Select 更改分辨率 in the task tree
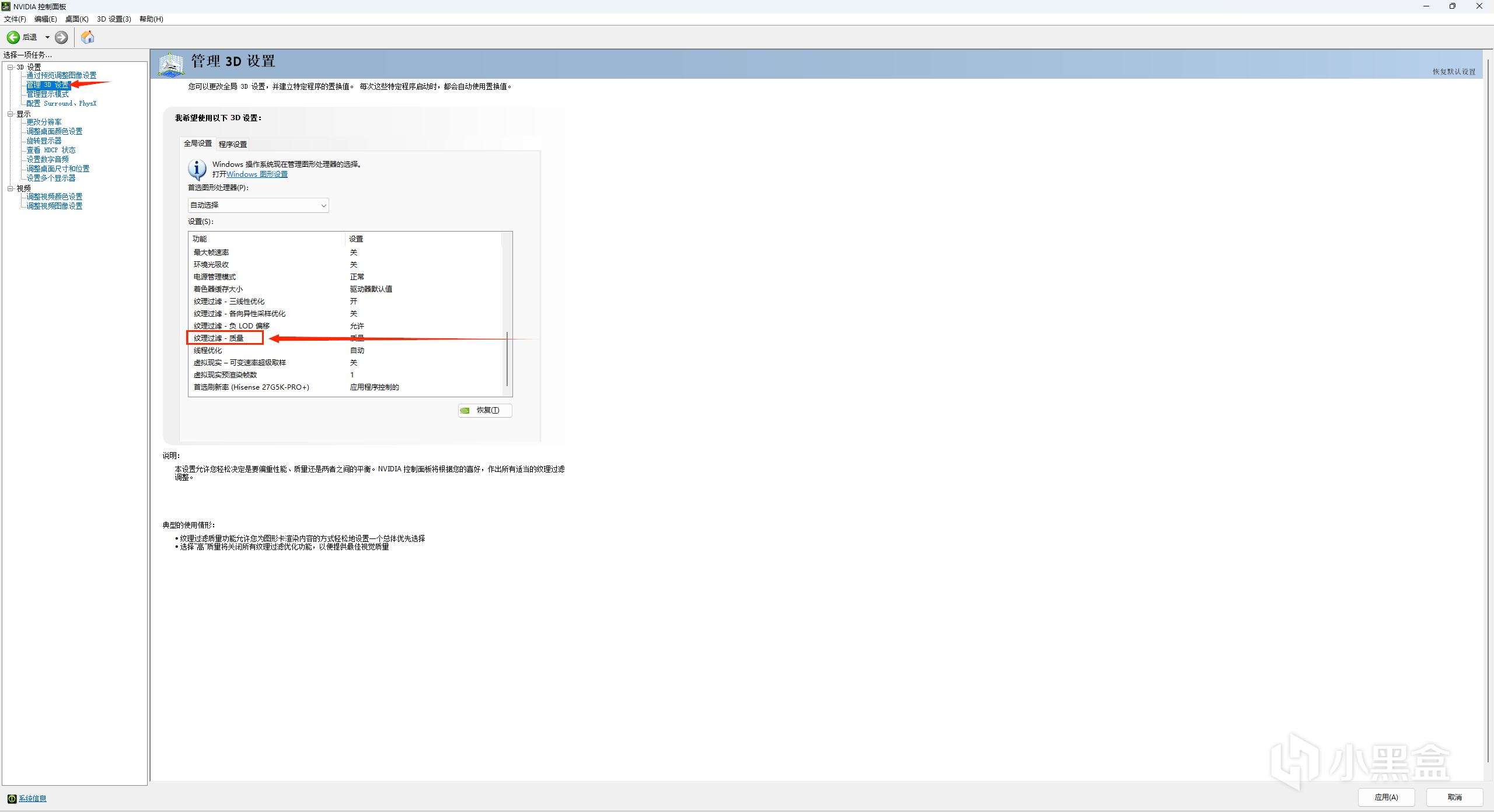Viewport: 1494px width, 812px height. coord(44,122)
